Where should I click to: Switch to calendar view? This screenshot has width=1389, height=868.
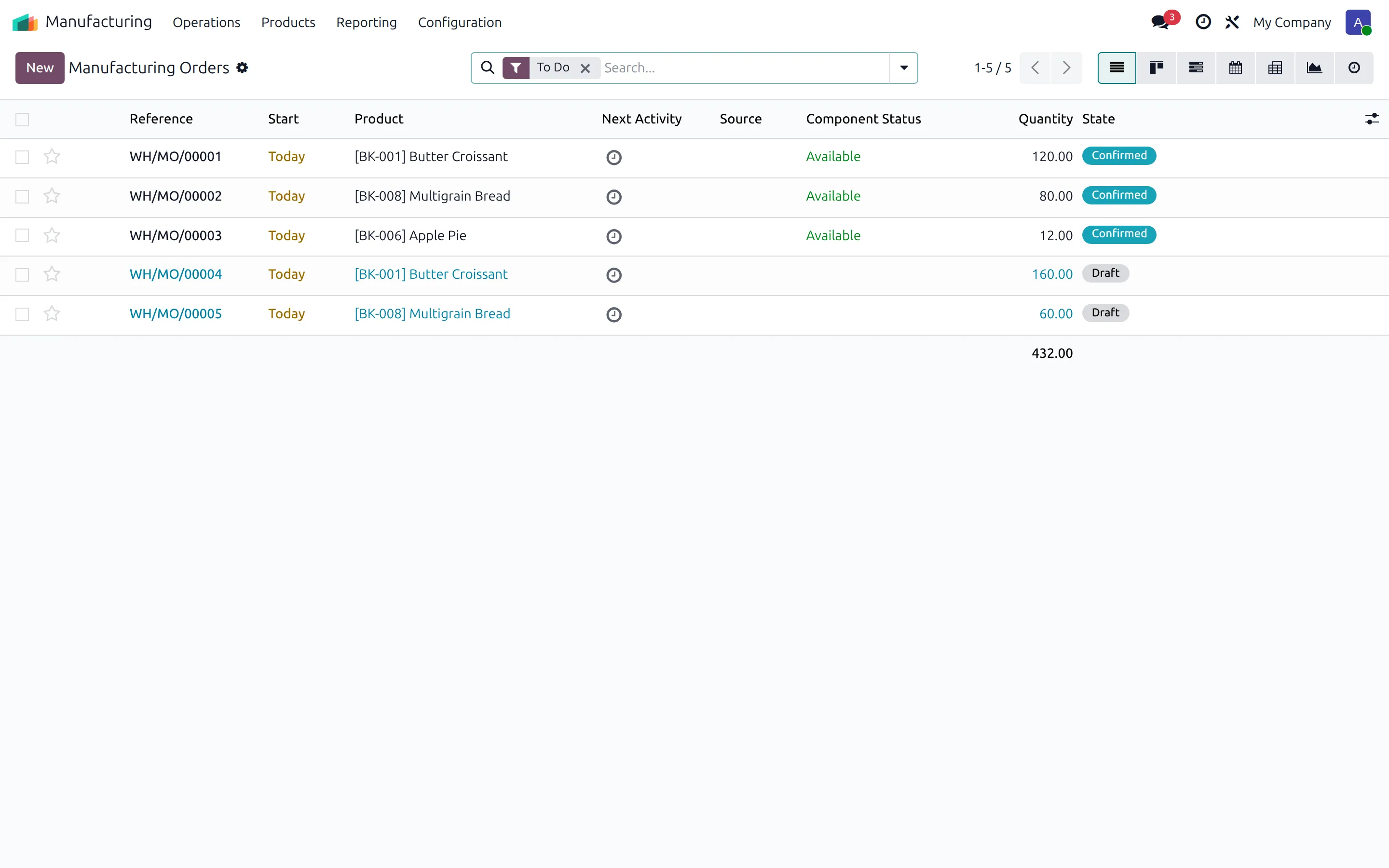(1235, 68)
